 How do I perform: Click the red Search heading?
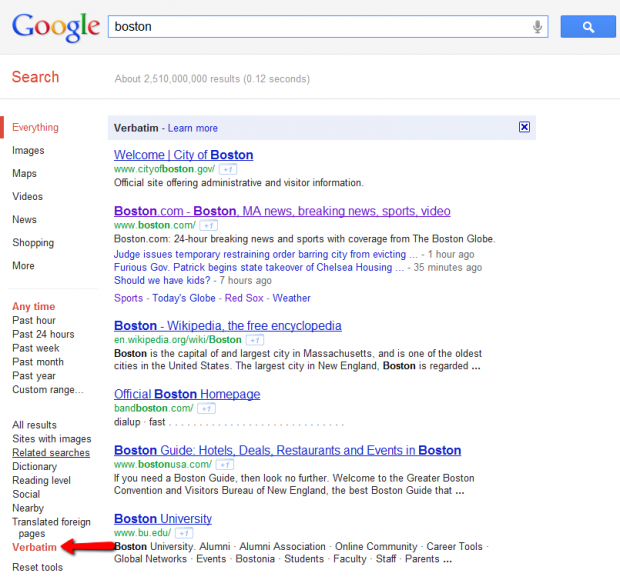tap(35, 77)
